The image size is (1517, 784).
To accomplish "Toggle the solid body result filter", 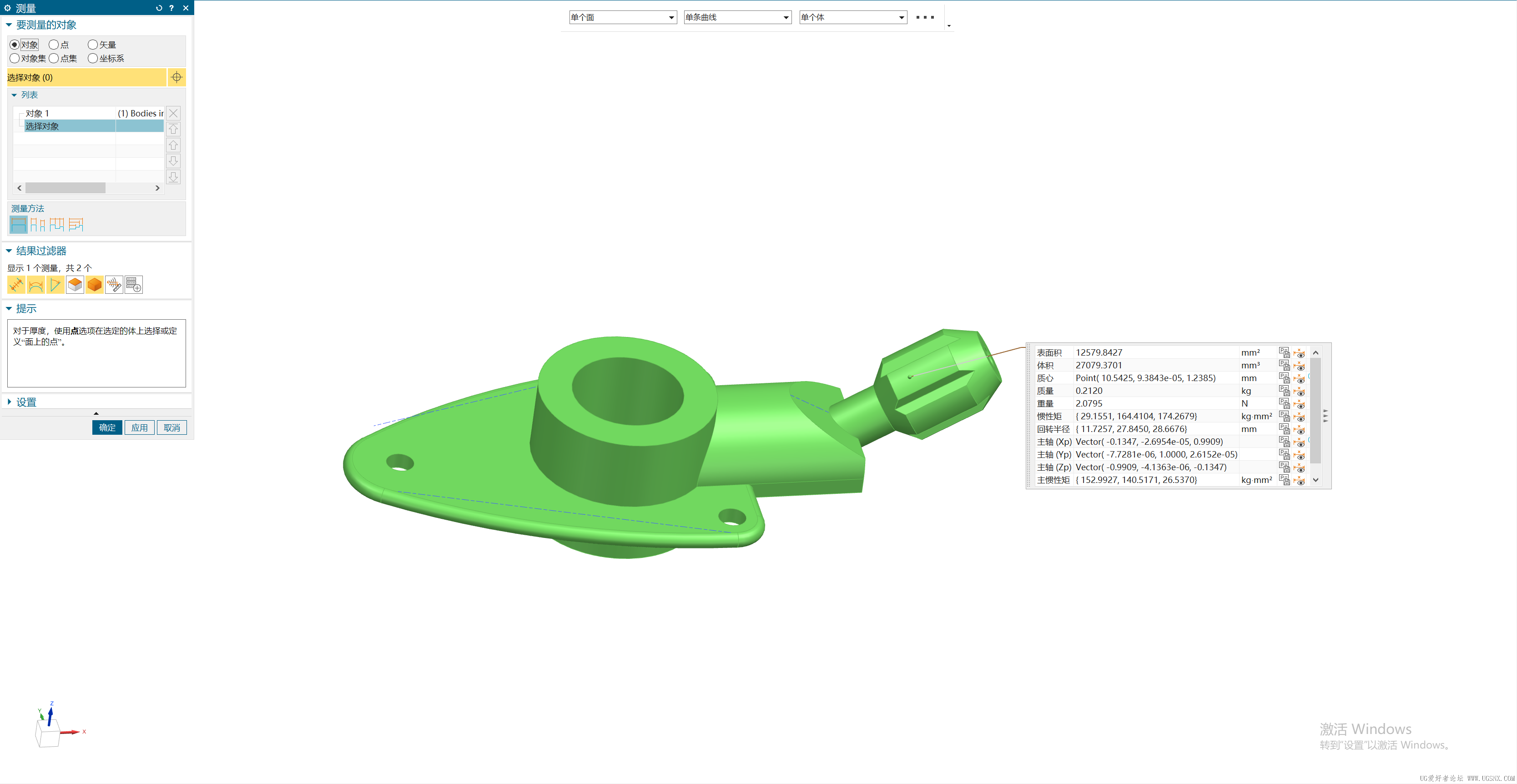I will click(94, 285).
